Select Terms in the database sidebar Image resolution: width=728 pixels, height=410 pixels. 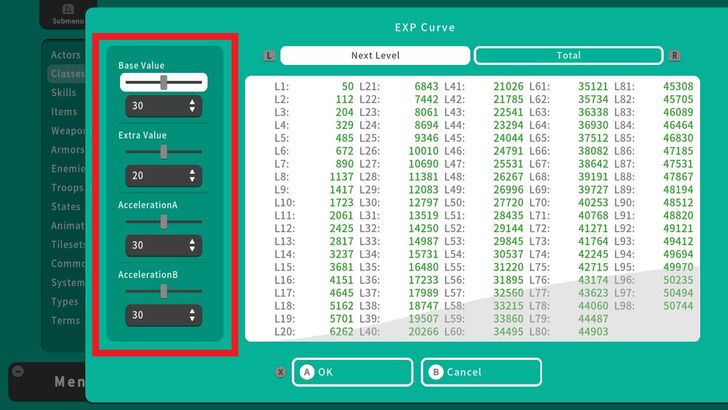click(x=65, y=321)
